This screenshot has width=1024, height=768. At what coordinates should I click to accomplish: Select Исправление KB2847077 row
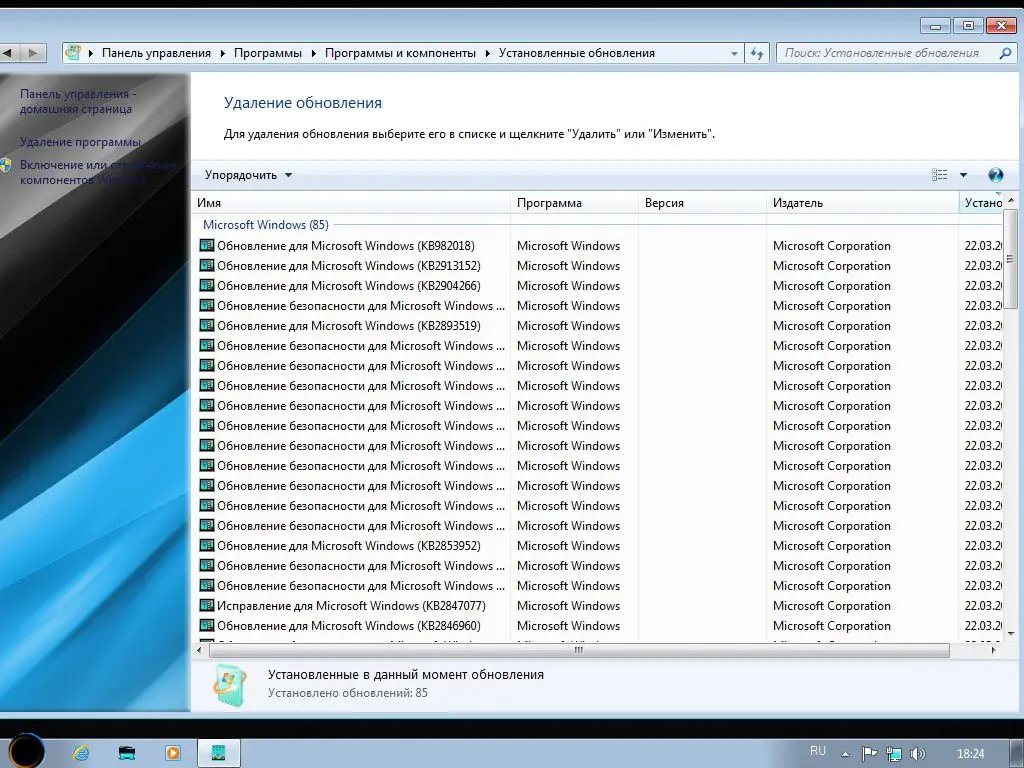[598, 605]
